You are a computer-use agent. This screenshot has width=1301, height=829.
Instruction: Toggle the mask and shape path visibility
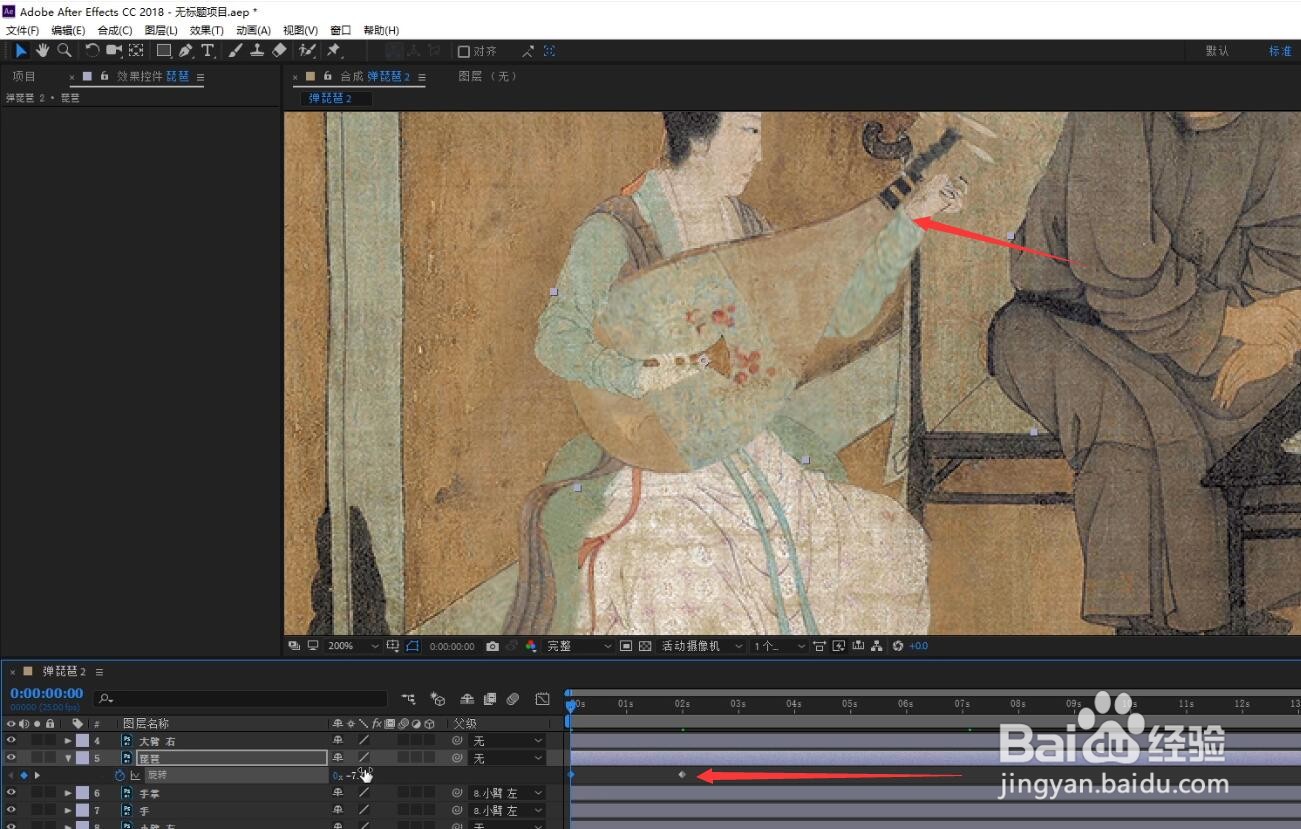click(413, 646)
